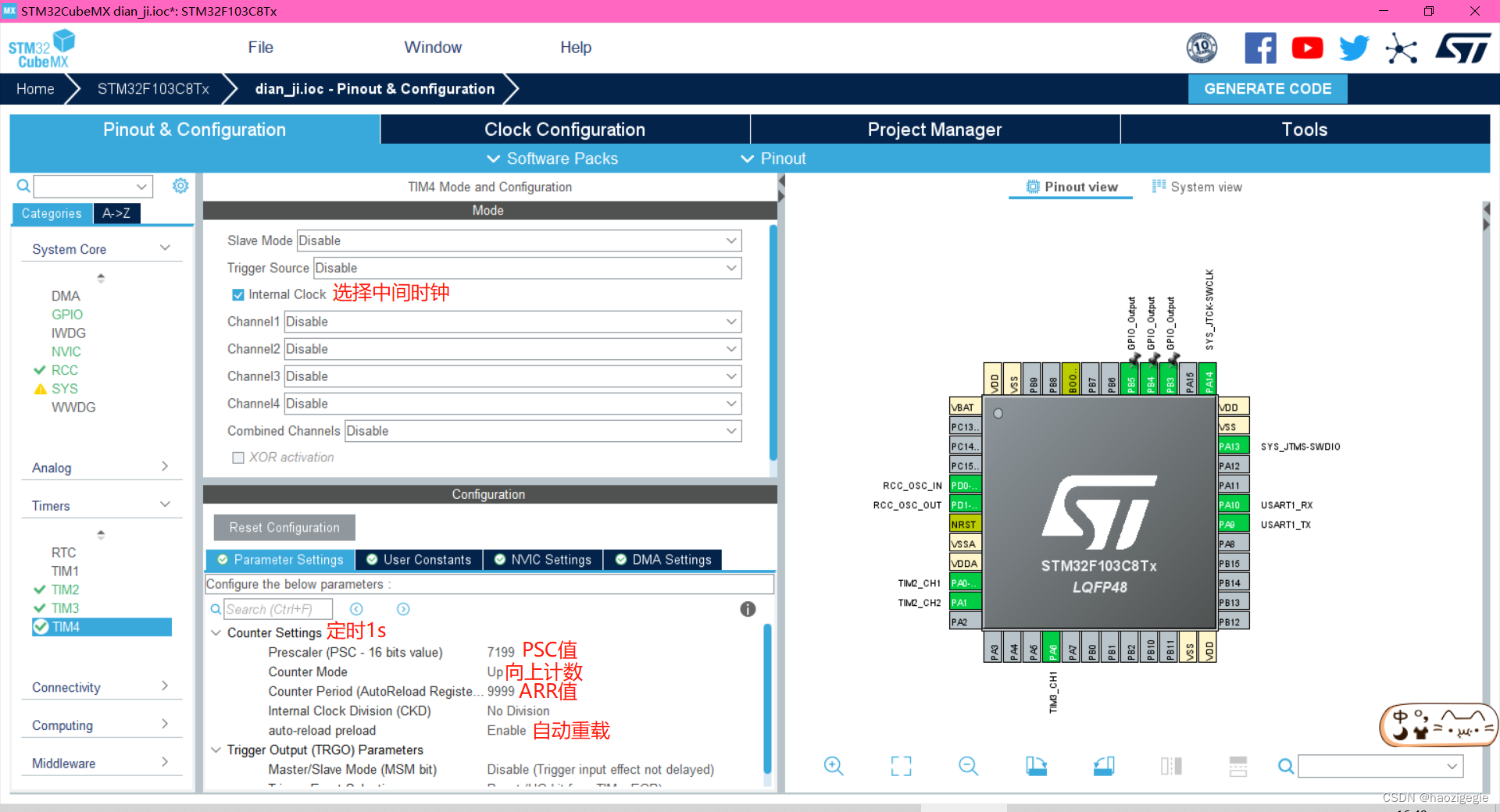Screen dimensions: 1500x812
Task: Open the Trigger Source dropdown
Action: (x=527, y=268)
